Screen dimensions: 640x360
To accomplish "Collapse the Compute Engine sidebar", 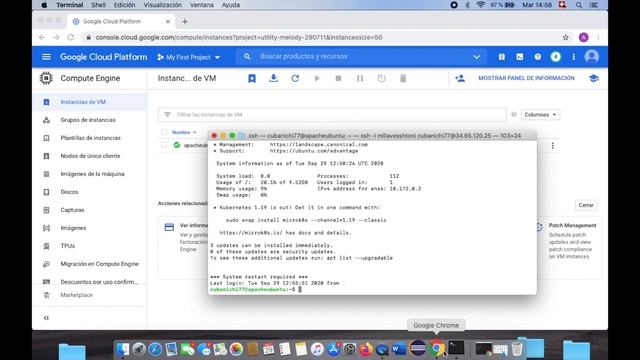I will point(46,318).
